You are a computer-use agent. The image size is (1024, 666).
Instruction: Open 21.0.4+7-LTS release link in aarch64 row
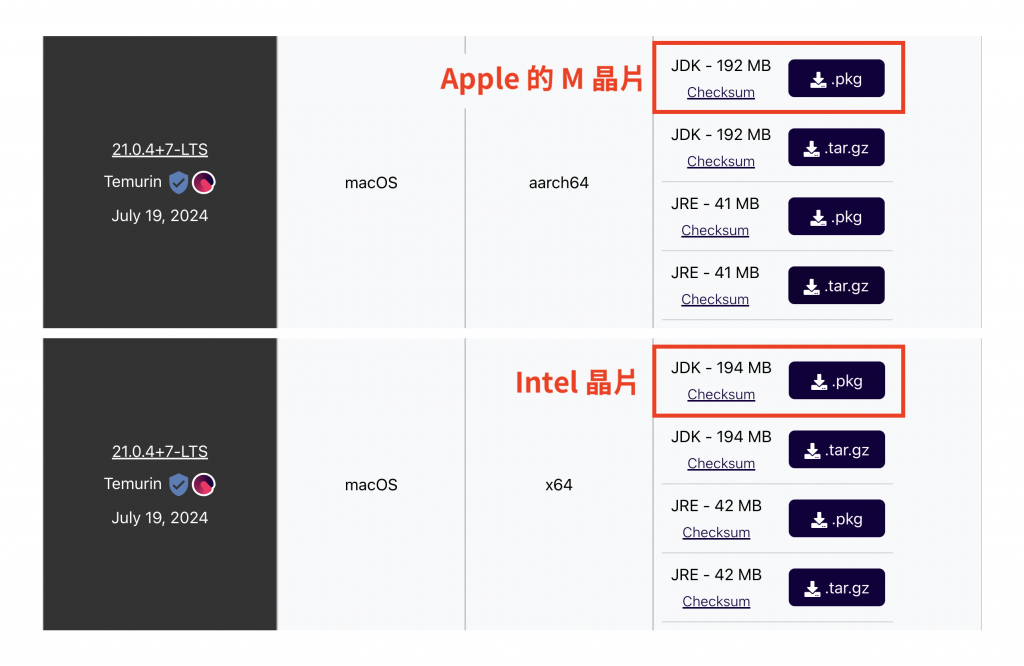pyautogui.click(x=160, y=150)
